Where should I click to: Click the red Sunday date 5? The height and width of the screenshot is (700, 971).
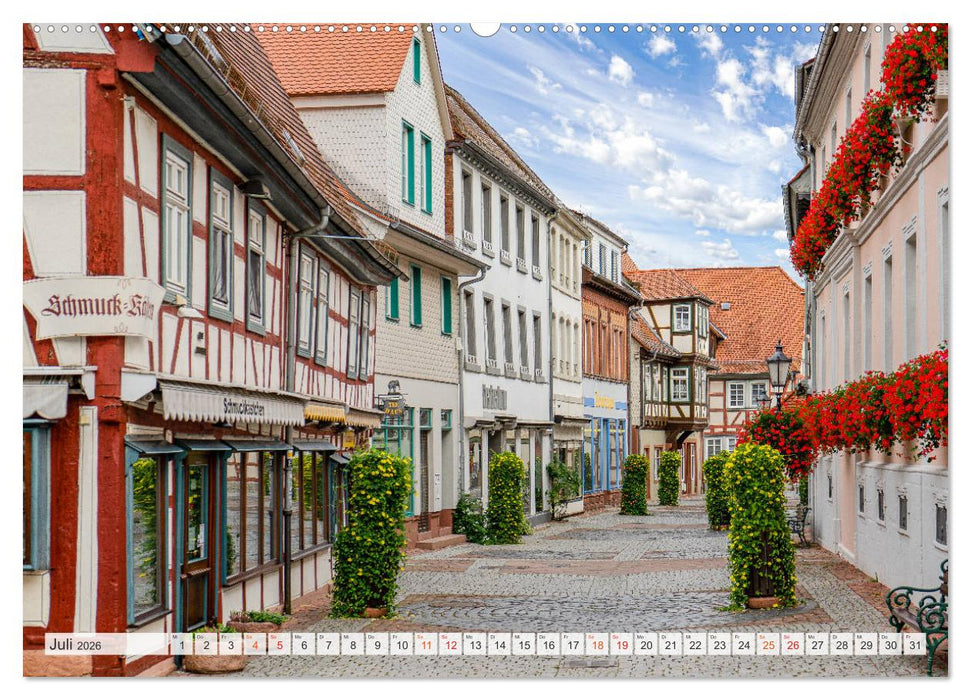point(278,645)
